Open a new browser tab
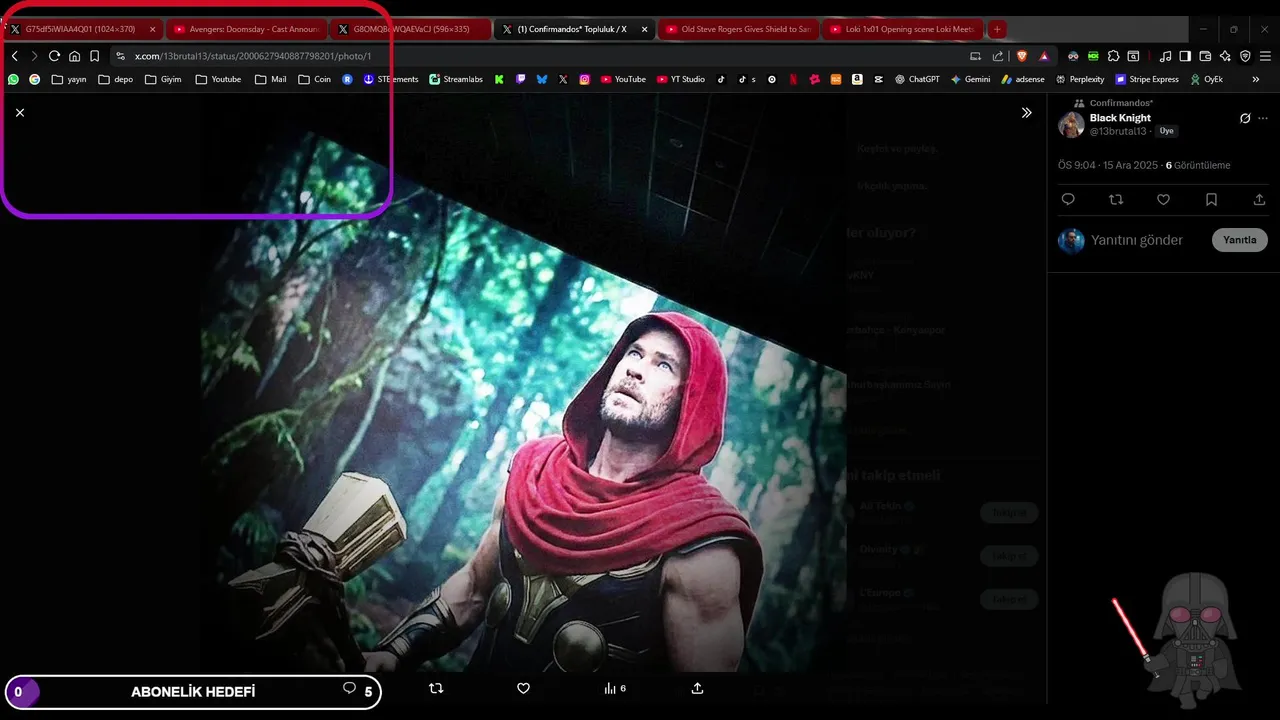Viewport: 1280px width, 720px height. [x=997, y=29]
